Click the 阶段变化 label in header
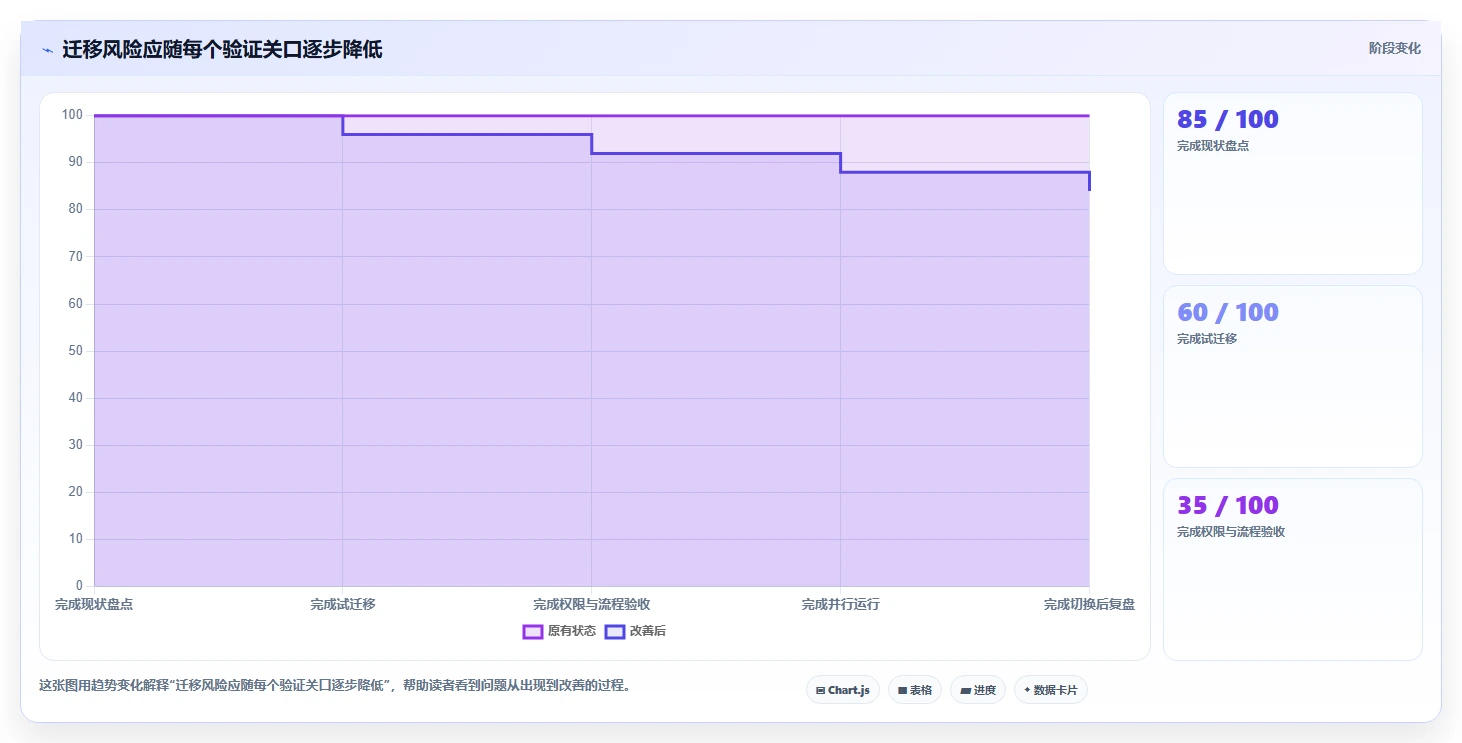 (x=1395, y=49)
